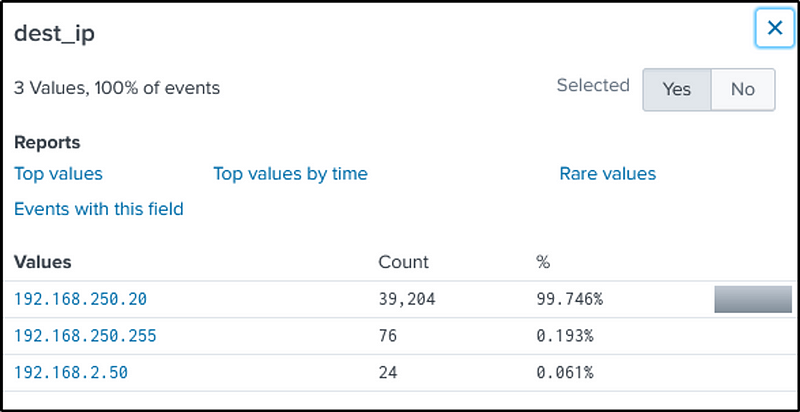Click the dest_ip field title
The image size is (800, 412).
(54, 33)
